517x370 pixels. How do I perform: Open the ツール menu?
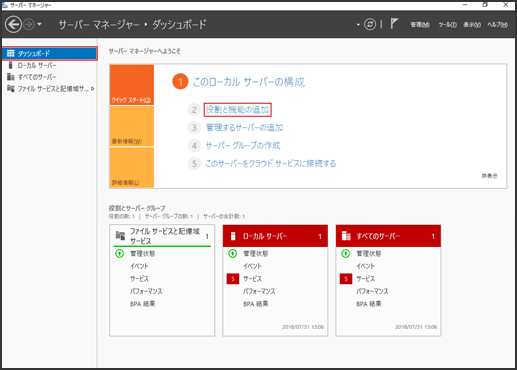coord(447,25)
